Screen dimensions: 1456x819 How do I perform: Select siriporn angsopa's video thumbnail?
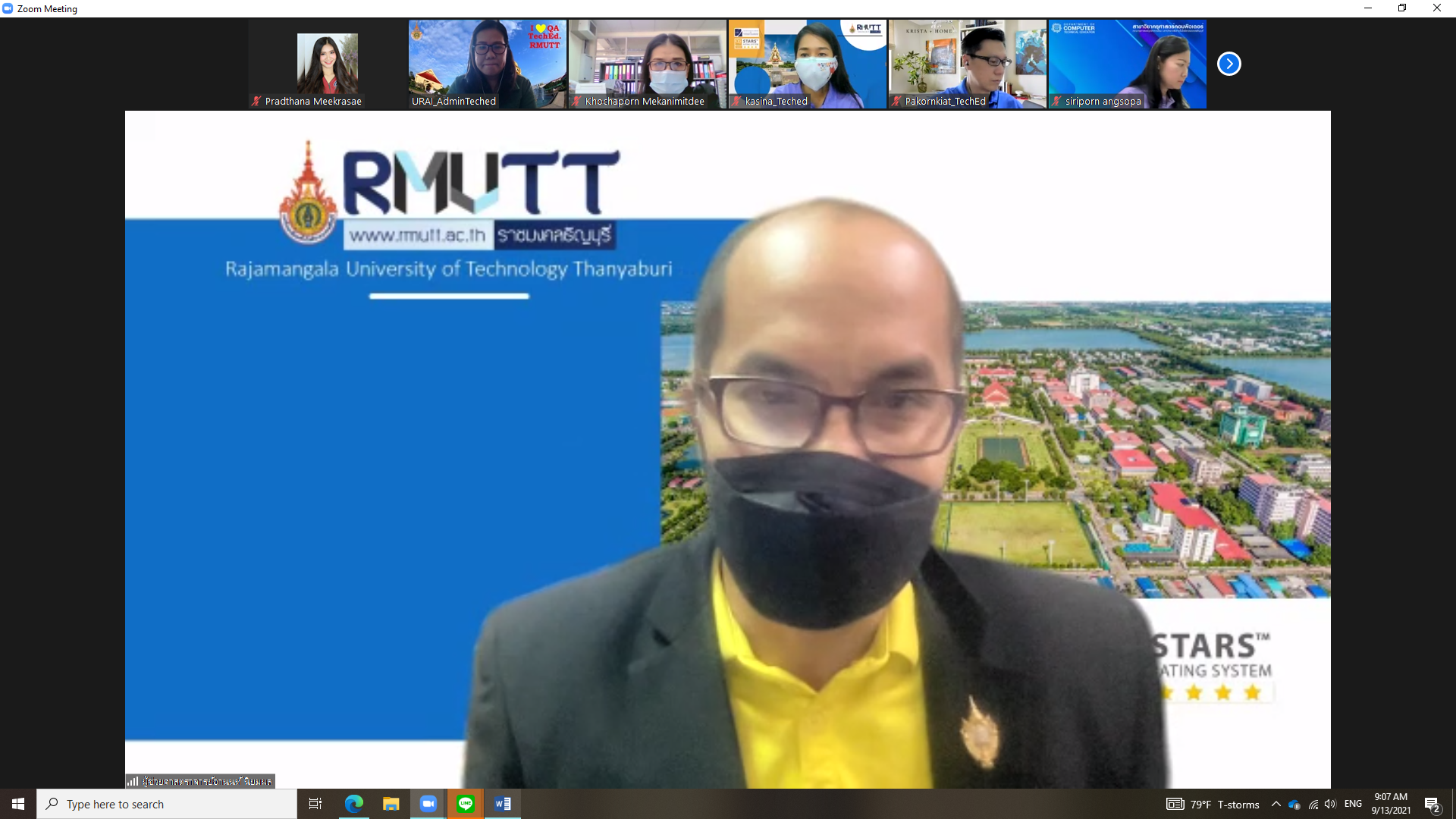[1127, 64]
